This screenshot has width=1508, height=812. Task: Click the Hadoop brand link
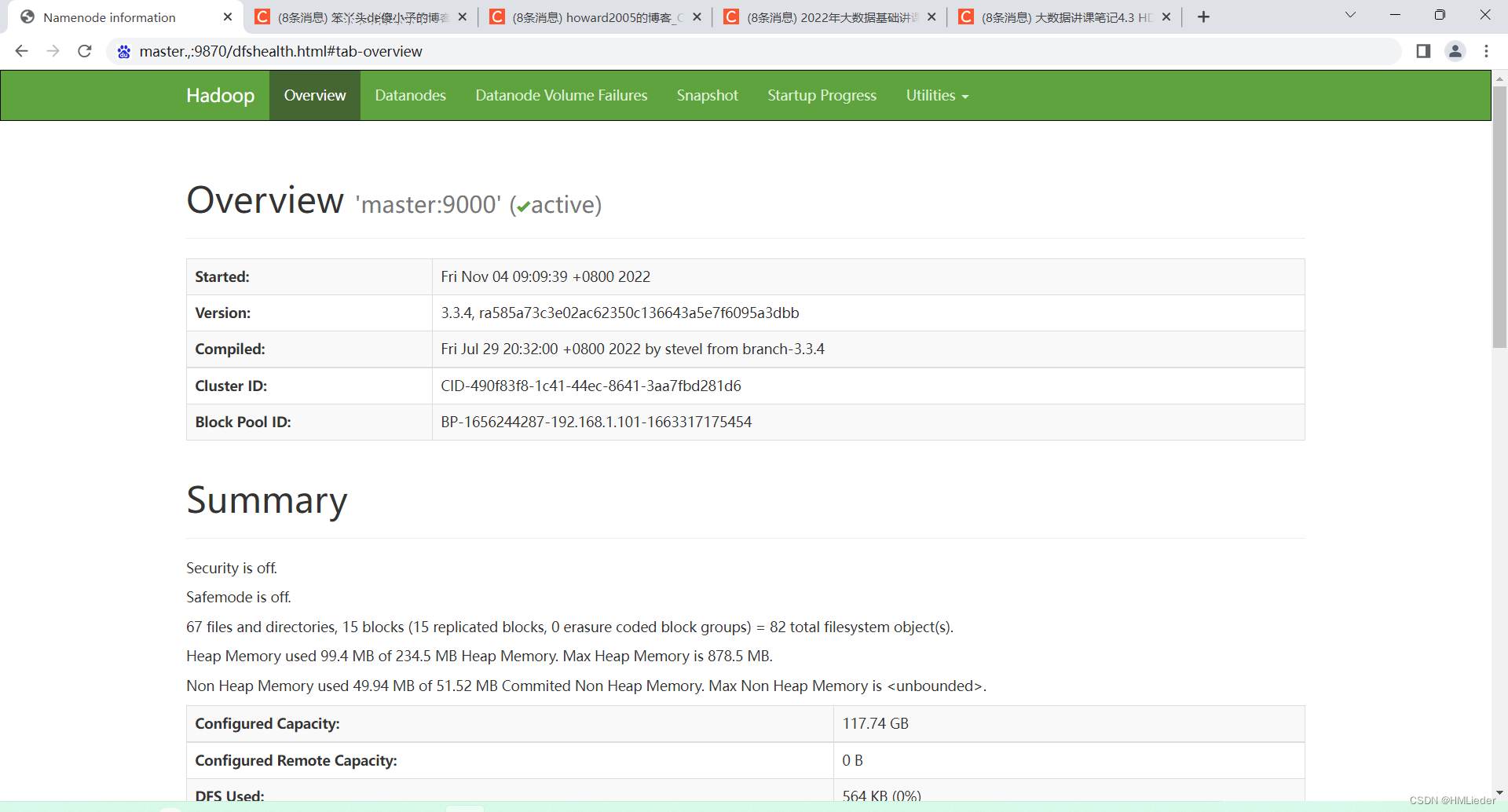(220, 95)
